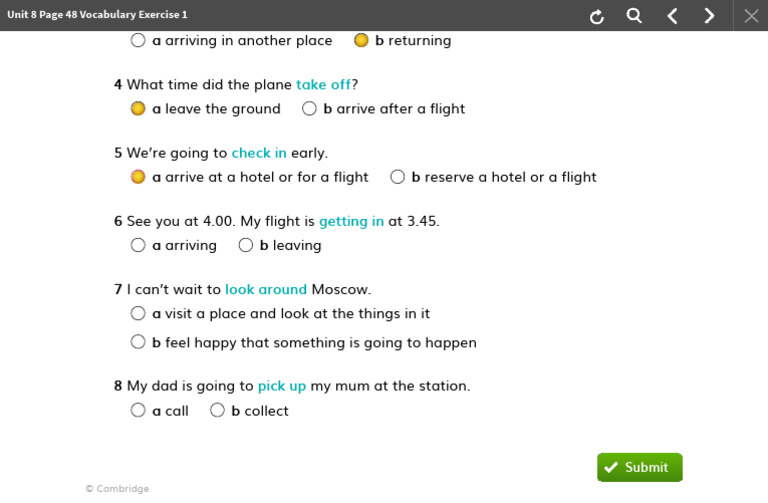
Task: Choose 'call' for question 8
Action: coord(138,410)
